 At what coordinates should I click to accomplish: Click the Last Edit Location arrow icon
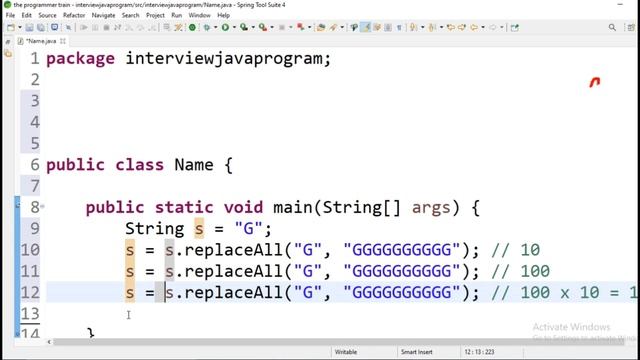[451, 27]
